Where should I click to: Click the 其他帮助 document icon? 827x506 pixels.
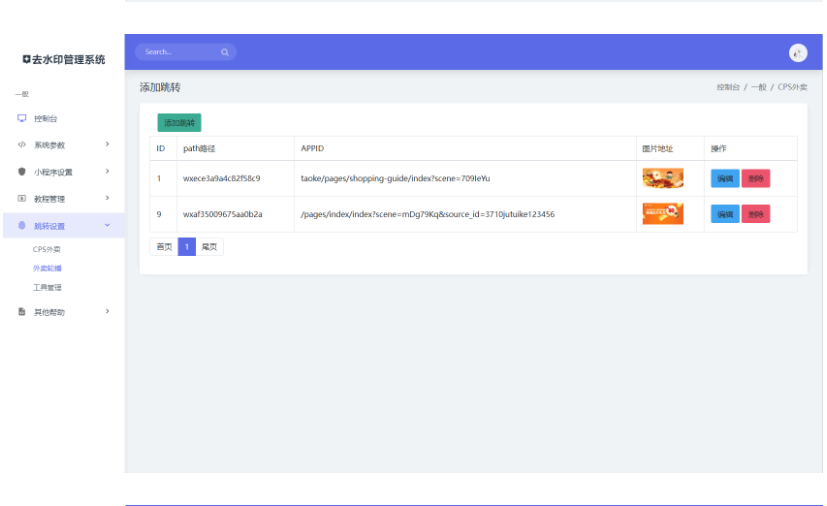tap(22, 312)
